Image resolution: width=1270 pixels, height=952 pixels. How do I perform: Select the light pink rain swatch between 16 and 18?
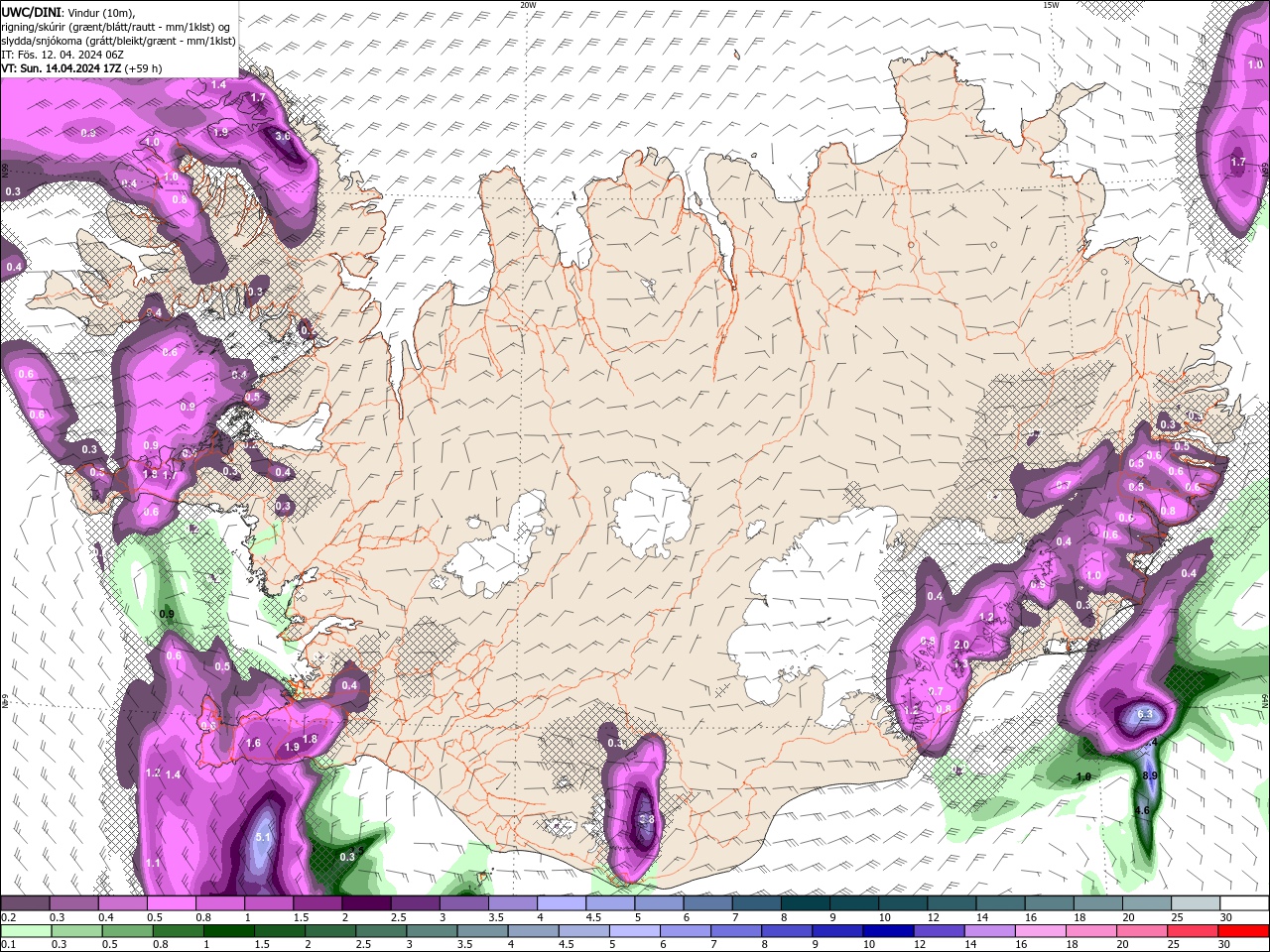point(1040,930)
